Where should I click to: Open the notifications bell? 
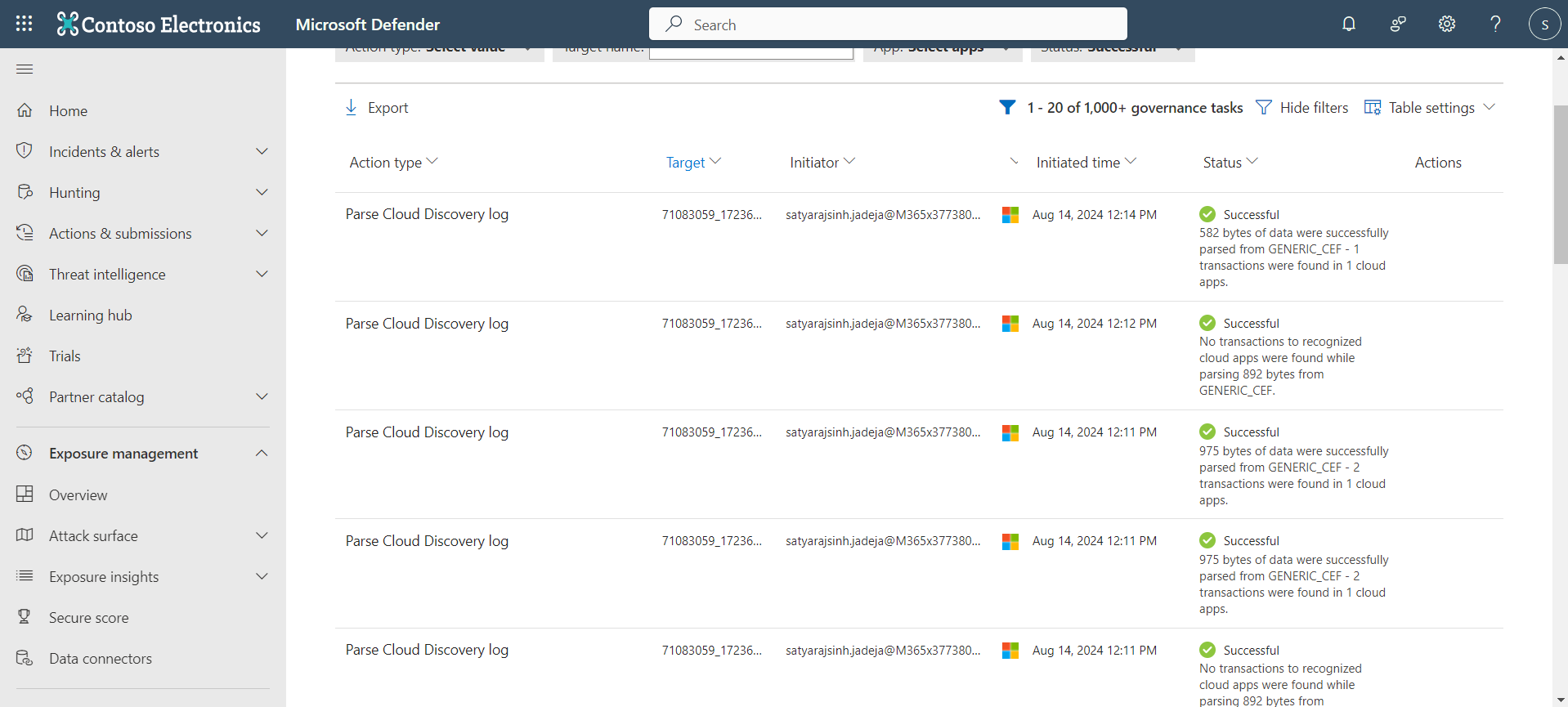(x=1349, y=24)
